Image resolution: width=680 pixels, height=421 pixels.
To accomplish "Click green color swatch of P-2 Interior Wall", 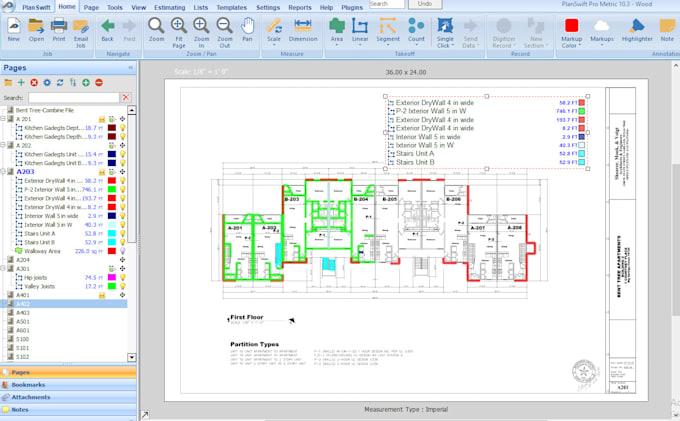I will click(112, 189).
